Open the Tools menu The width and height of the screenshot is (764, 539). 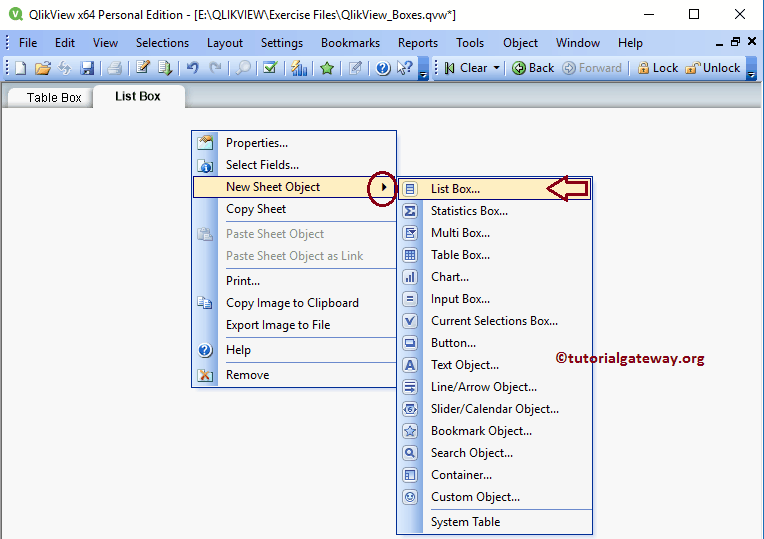click(470, 43)
